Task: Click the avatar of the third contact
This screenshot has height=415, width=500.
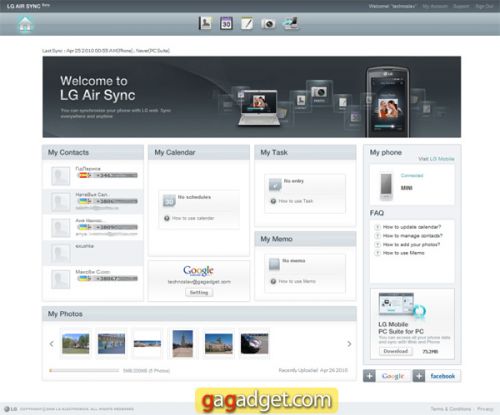Action: [x=61, y=228]
